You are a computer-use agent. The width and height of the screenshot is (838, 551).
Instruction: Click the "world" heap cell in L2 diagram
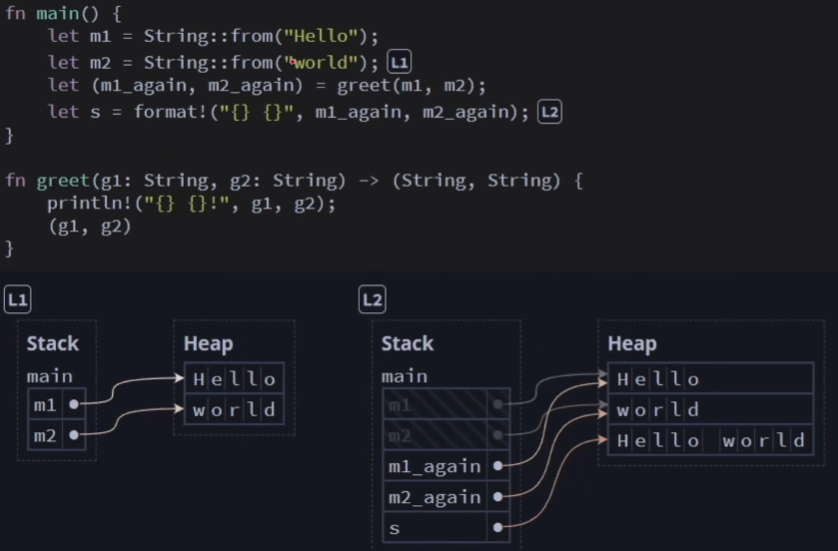point(710,410)
